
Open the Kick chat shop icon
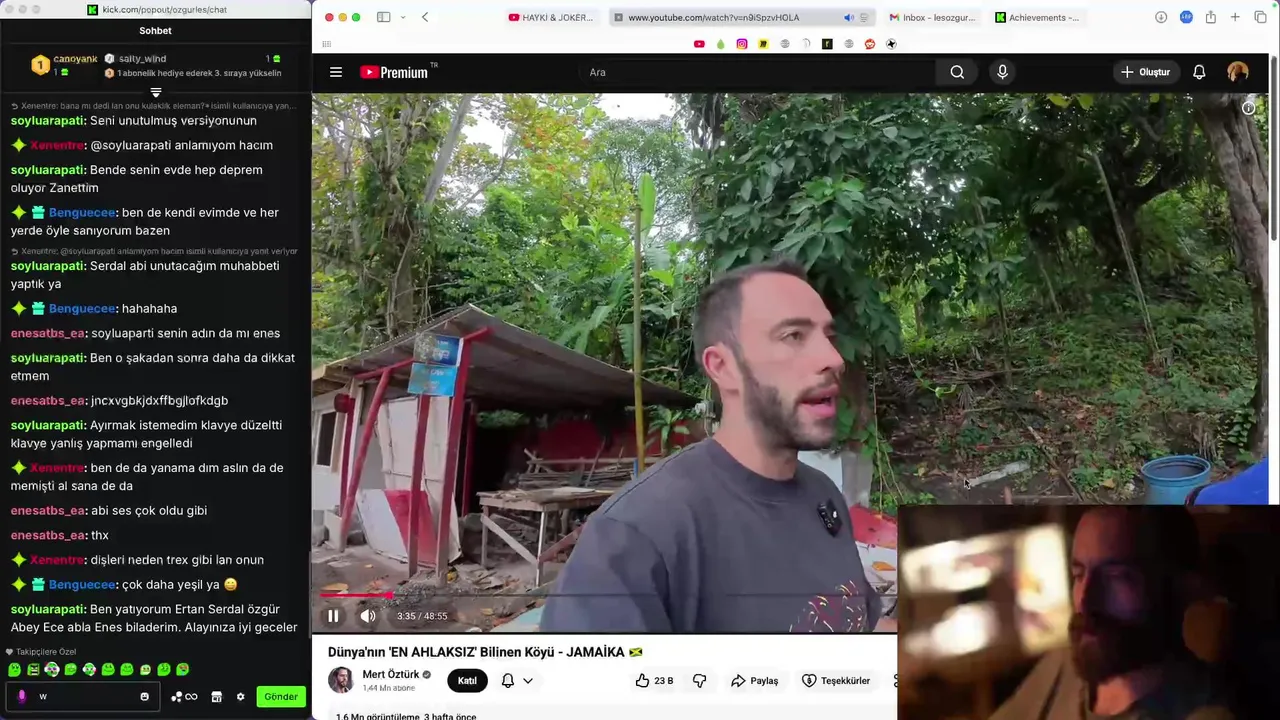pos(216,697)
